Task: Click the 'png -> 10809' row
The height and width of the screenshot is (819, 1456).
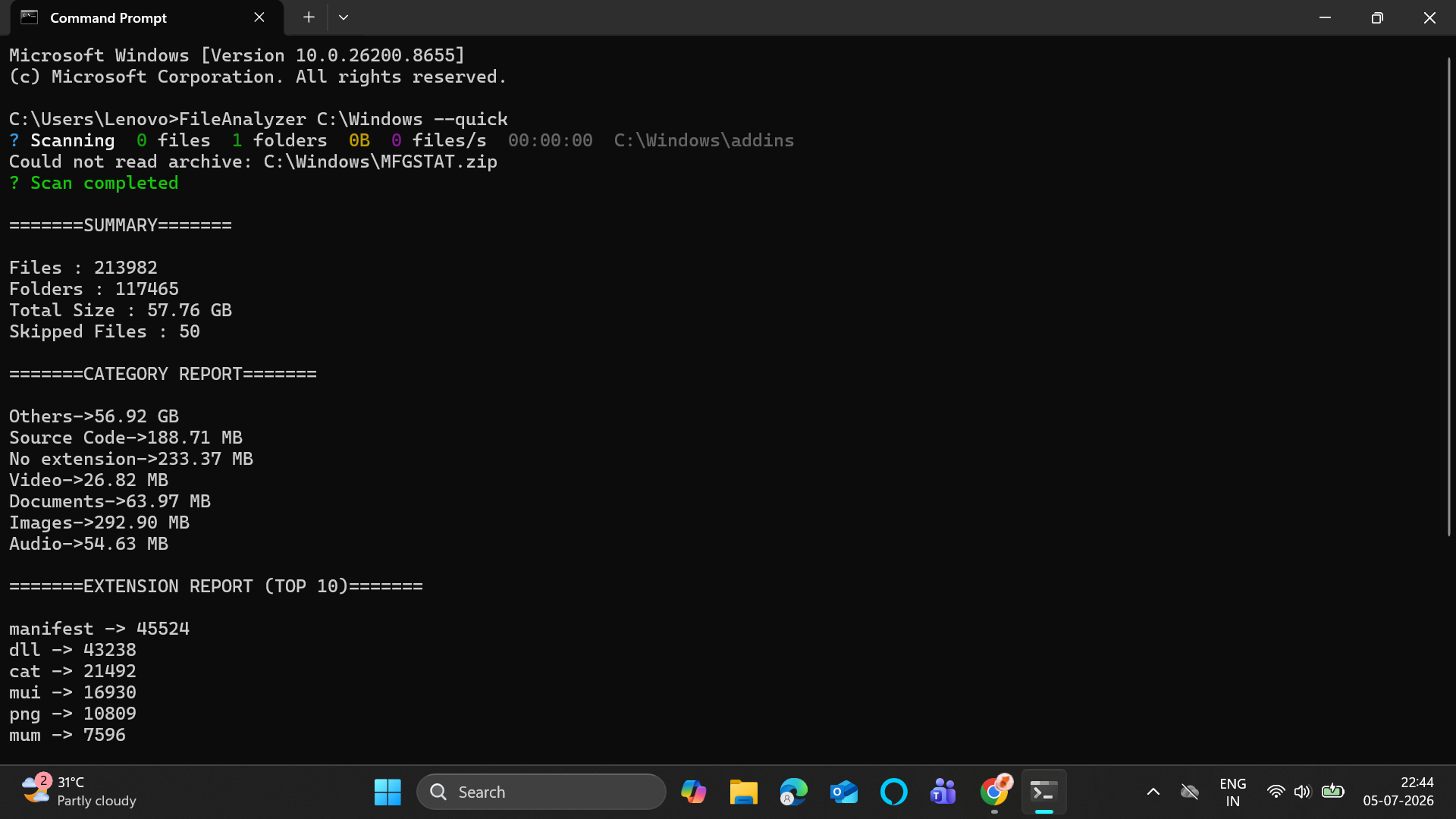Action: click(x=73, y=714)
